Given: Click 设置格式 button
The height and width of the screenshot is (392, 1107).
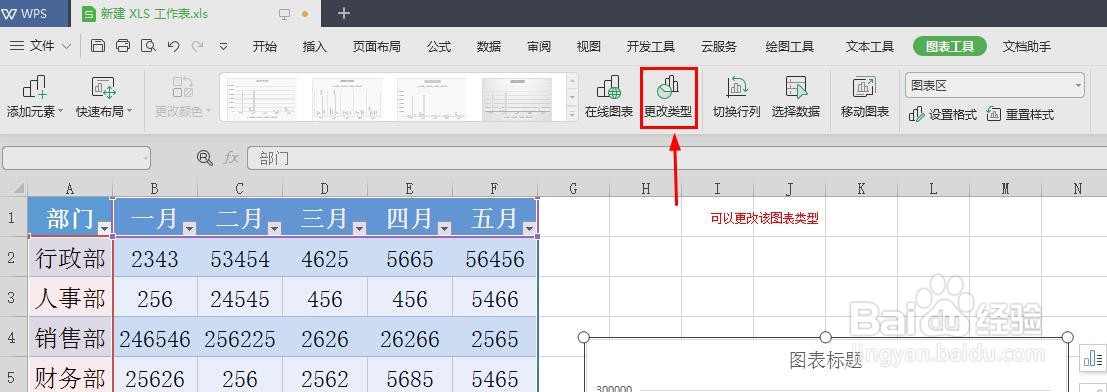Looking at the screenshot, I should coord(943,114).
